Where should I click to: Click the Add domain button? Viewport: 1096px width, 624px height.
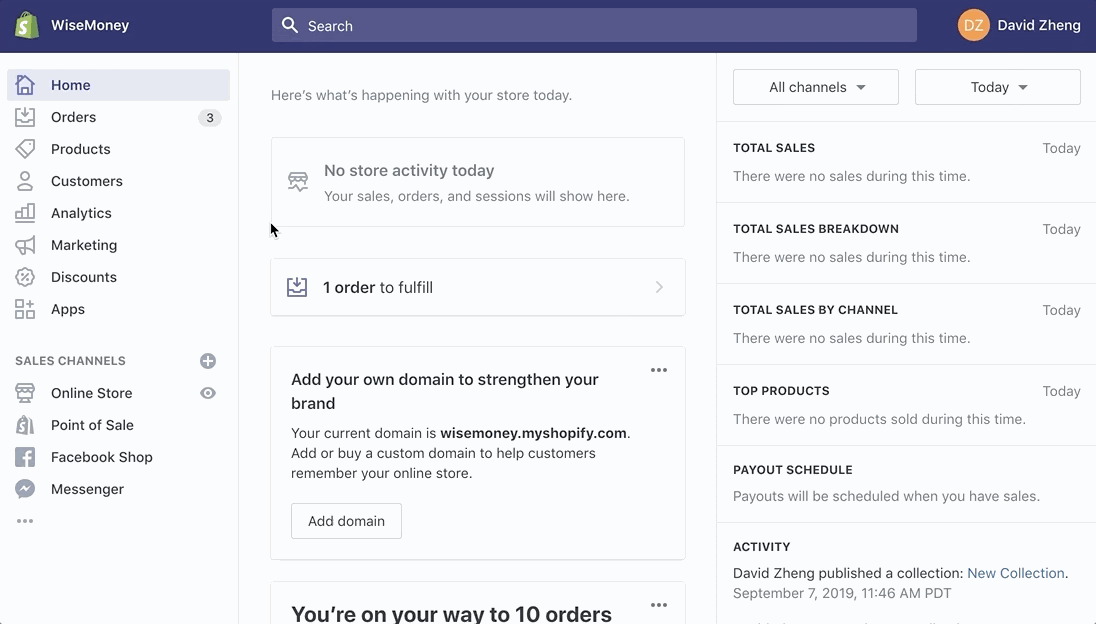[346, 521]
